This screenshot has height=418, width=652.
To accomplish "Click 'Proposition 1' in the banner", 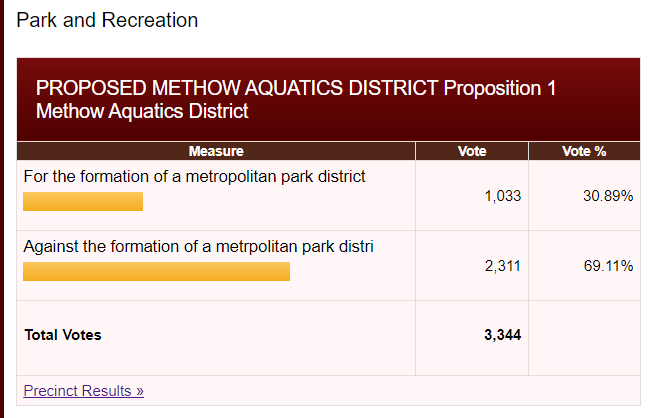I will point(500,88).
